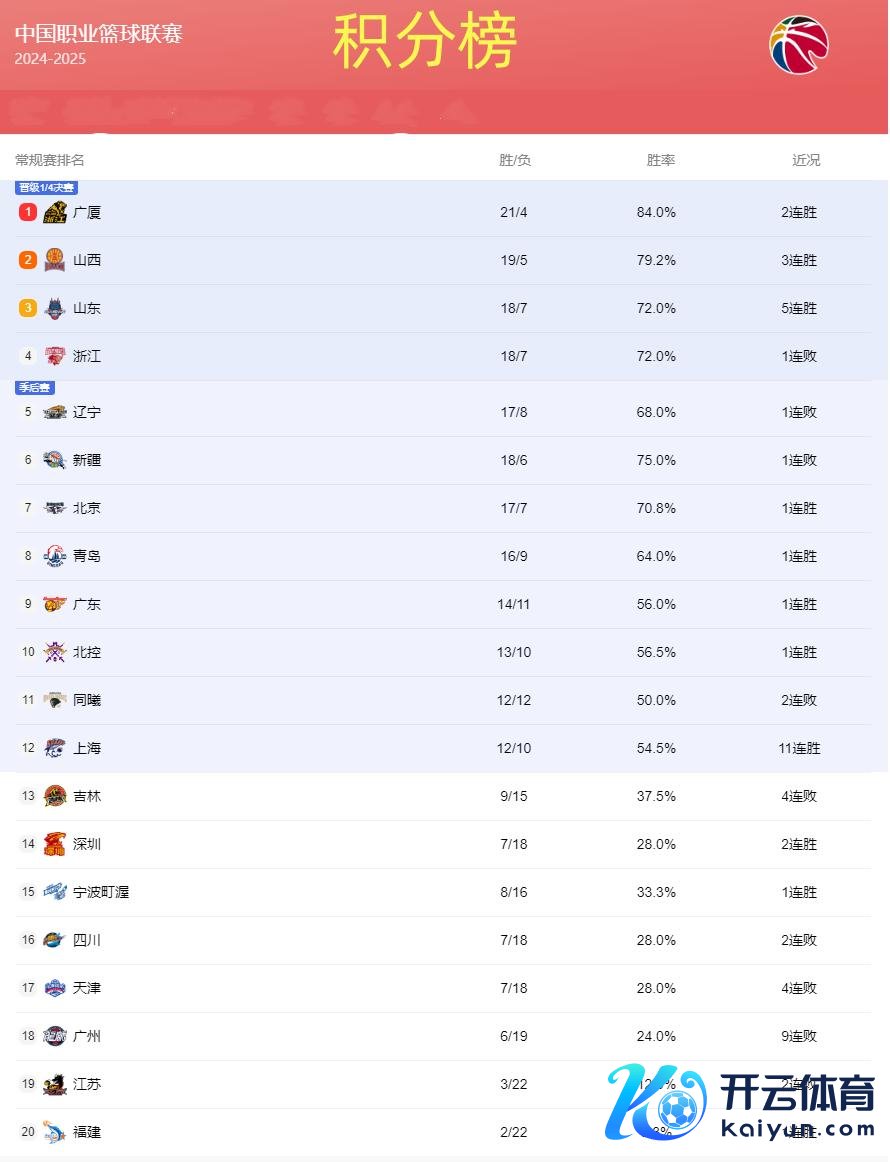
Task: Click the CBA league basketball logo
Action: coord(799,44)
